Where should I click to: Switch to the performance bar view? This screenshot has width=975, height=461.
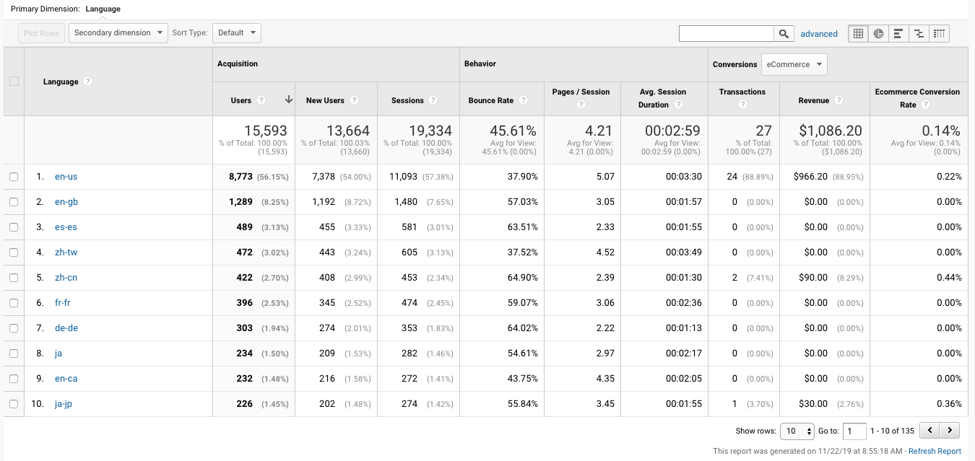[898, 34]
